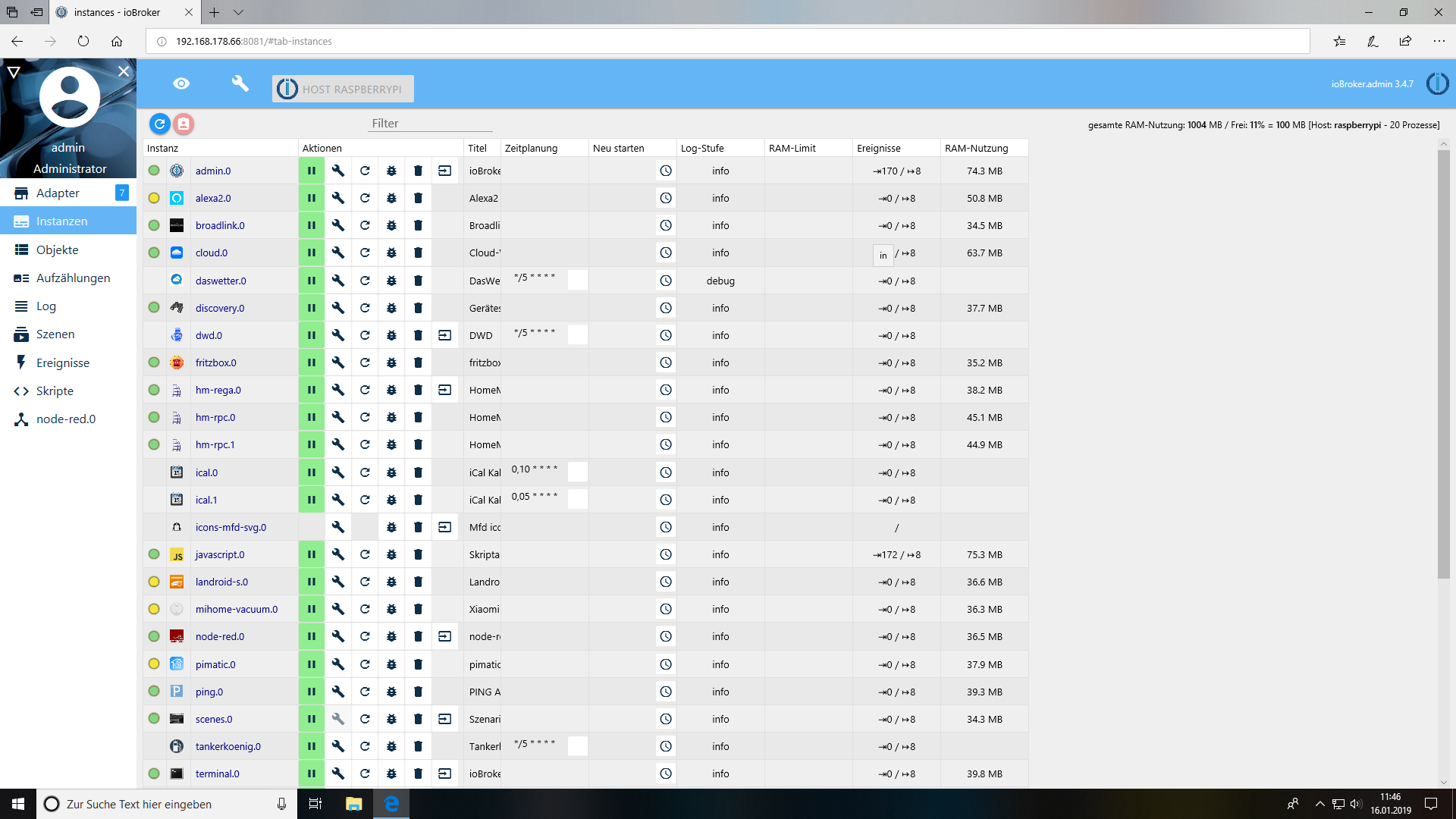Open the Aufzählungen menu item

pyautogui.click(x=68, y=278)
